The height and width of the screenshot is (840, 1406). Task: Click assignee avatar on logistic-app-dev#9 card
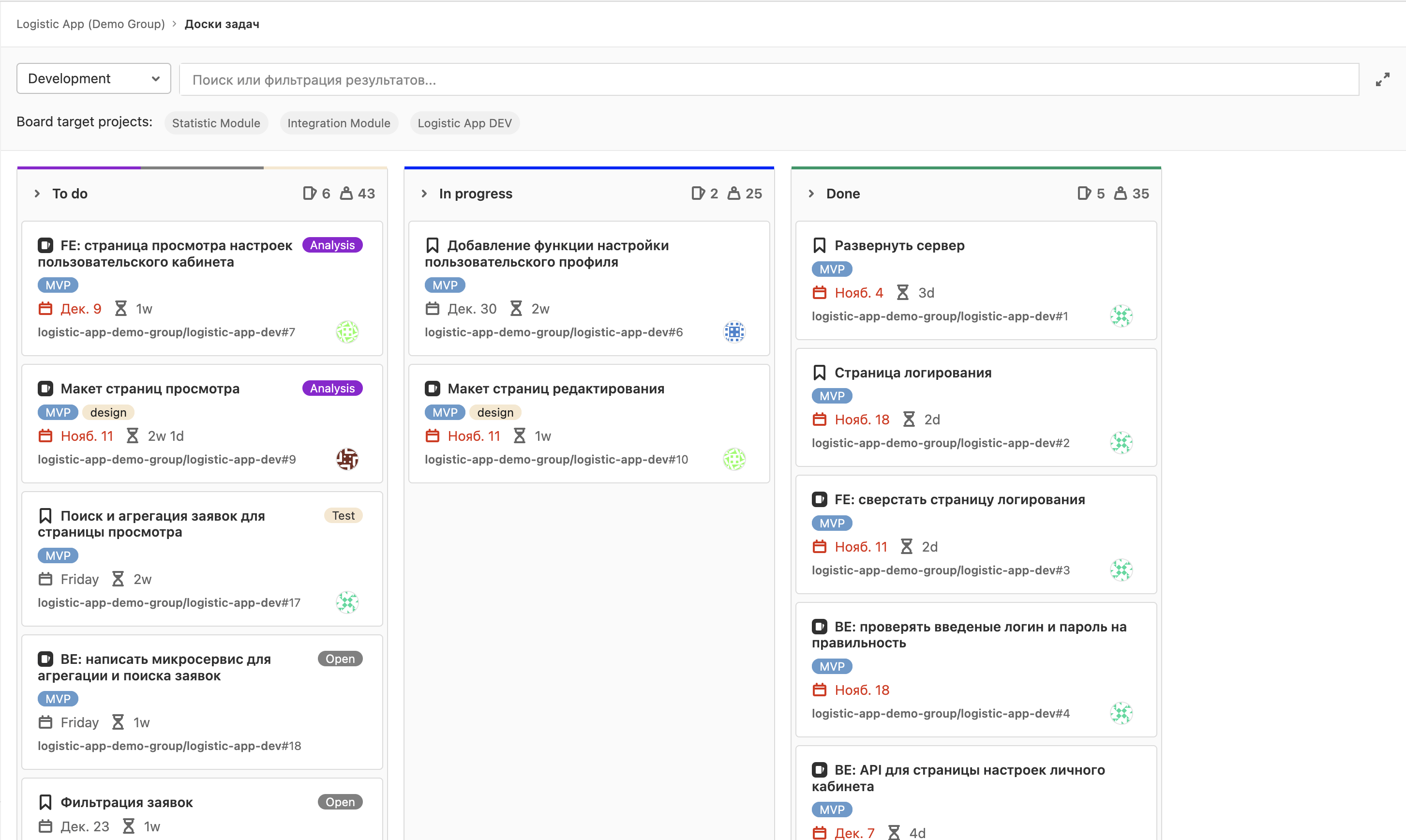tap(347, 459)
